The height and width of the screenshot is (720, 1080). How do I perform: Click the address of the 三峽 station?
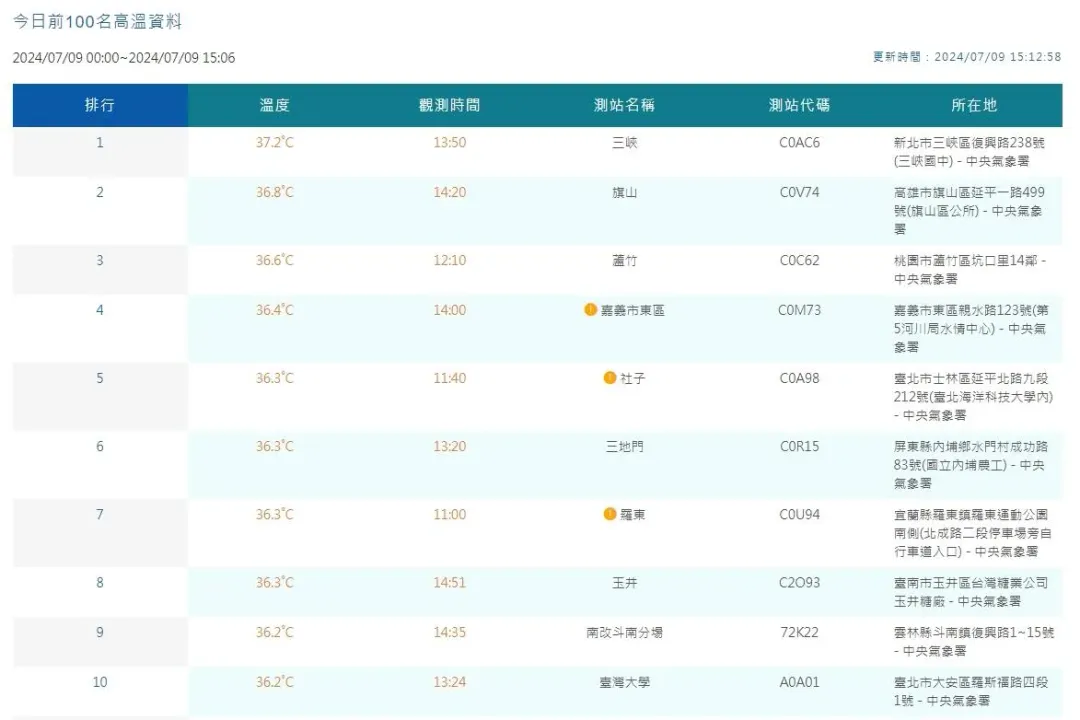[970, 152]
